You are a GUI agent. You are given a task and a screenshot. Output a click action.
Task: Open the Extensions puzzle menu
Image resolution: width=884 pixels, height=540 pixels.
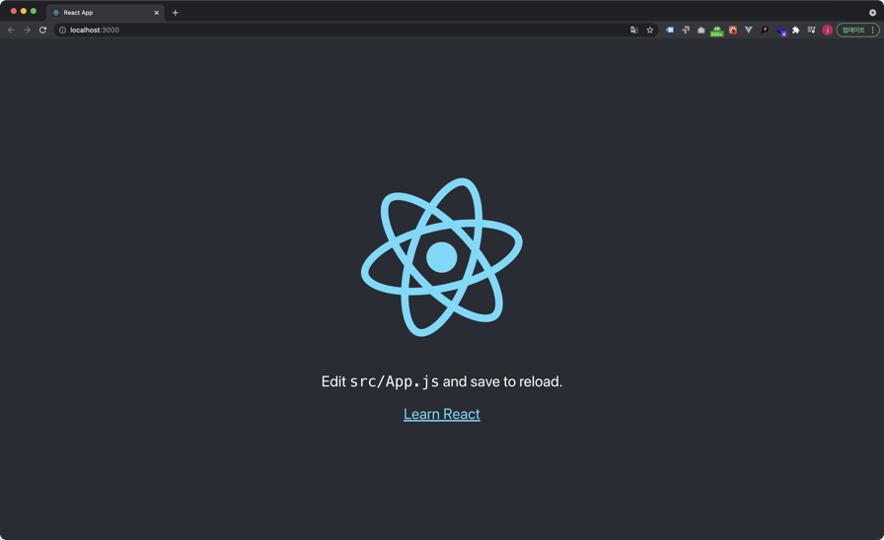796,30
